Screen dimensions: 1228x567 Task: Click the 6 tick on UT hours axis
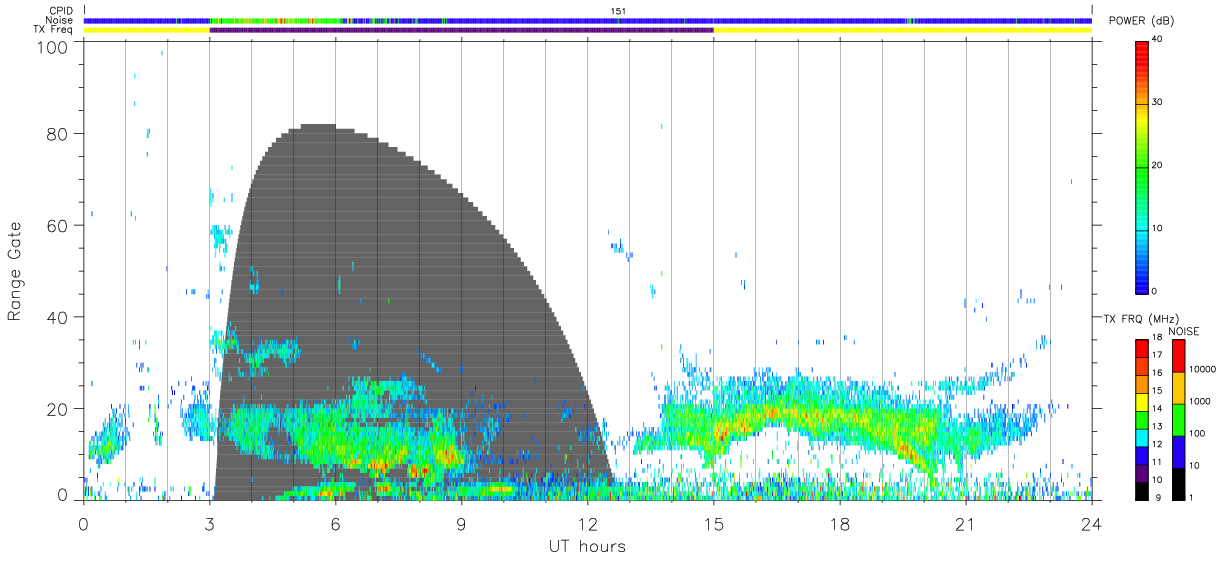[336, 522]
